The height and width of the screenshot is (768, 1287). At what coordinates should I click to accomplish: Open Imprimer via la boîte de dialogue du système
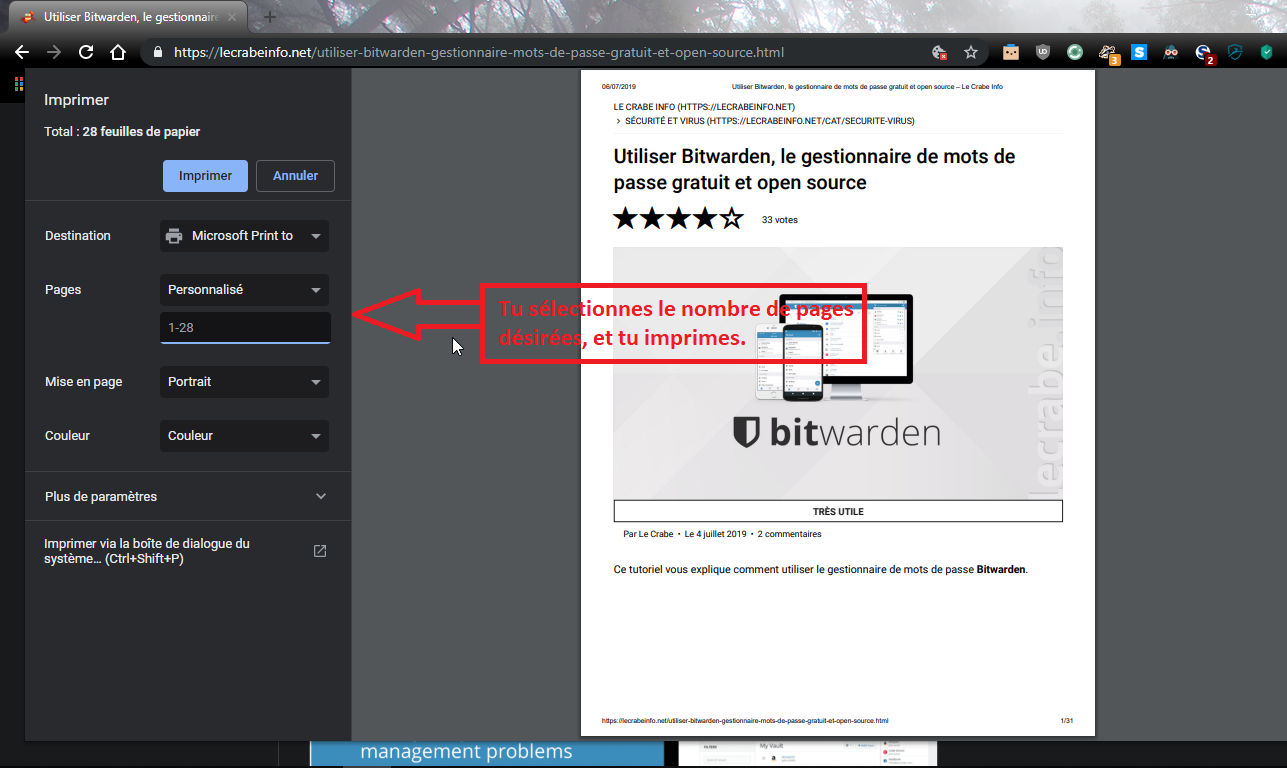(x=187, y=551)
